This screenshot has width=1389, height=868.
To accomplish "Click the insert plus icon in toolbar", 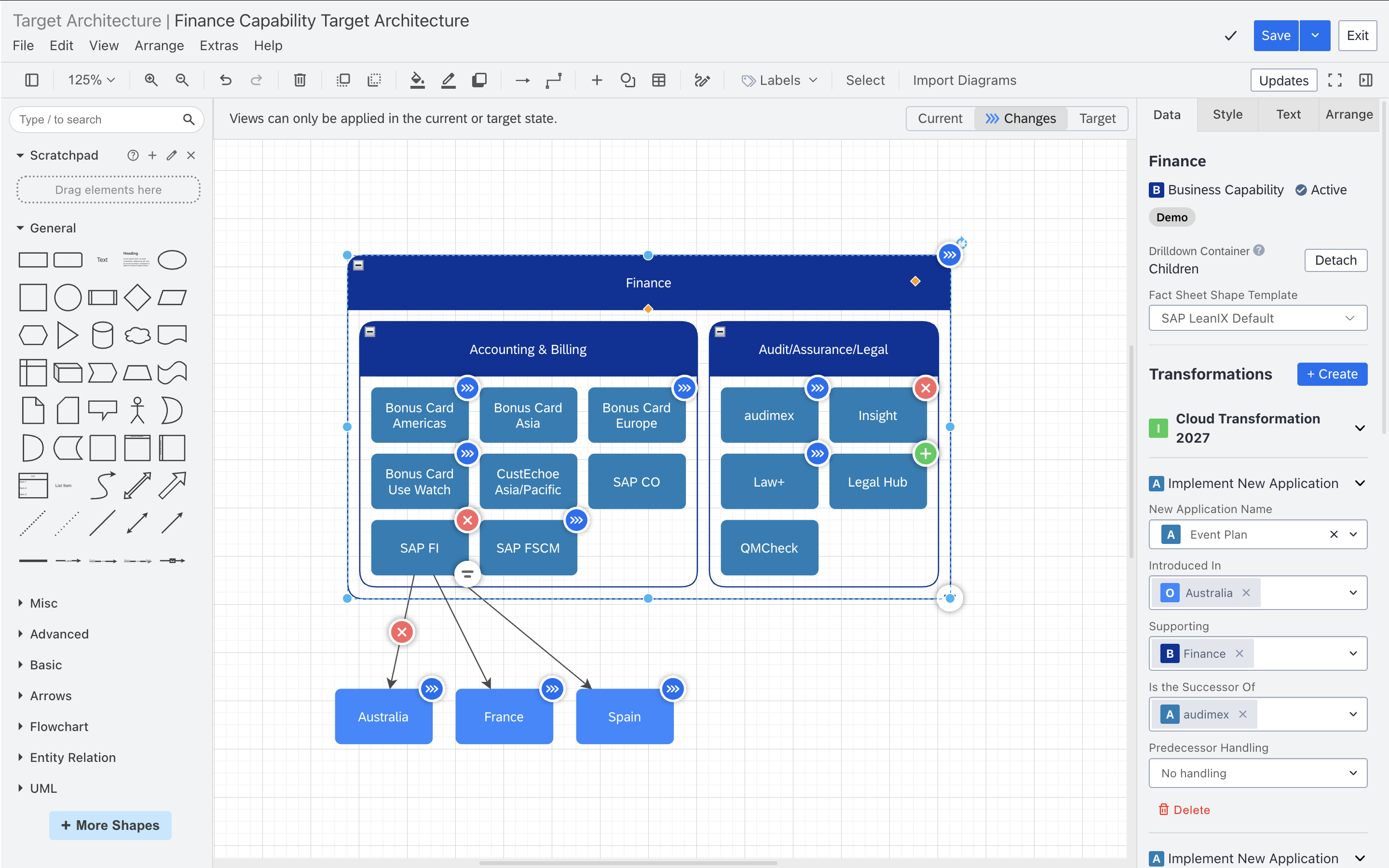I will 597,80.
